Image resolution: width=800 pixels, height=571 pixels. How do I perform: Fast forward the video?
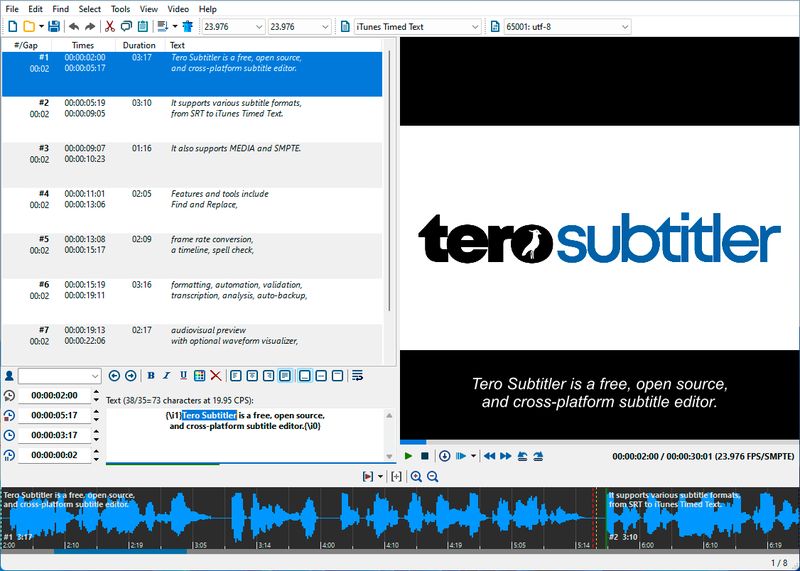click(506, 456)
